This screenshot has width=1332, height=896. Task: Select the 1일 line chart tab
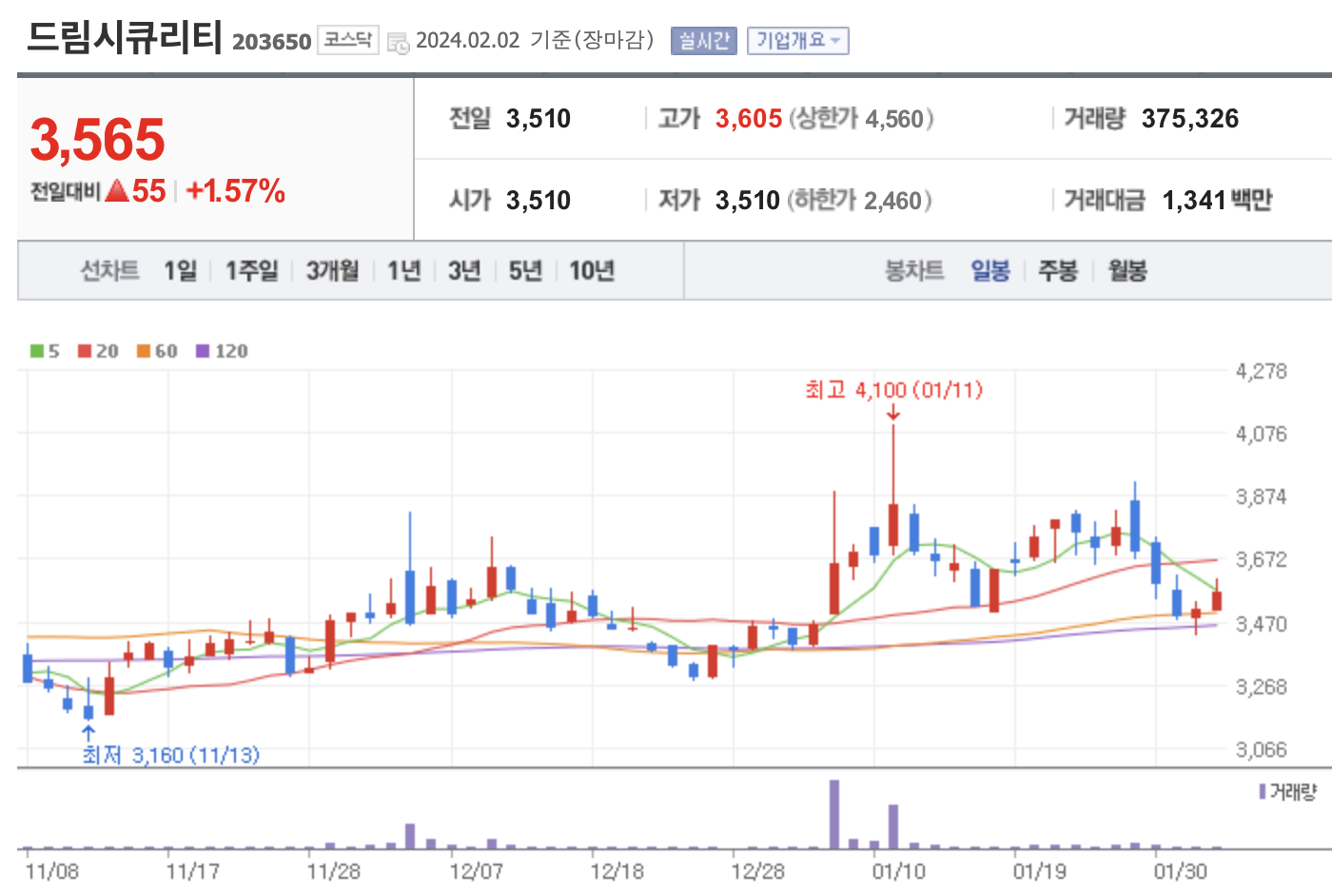coord(180,271)
